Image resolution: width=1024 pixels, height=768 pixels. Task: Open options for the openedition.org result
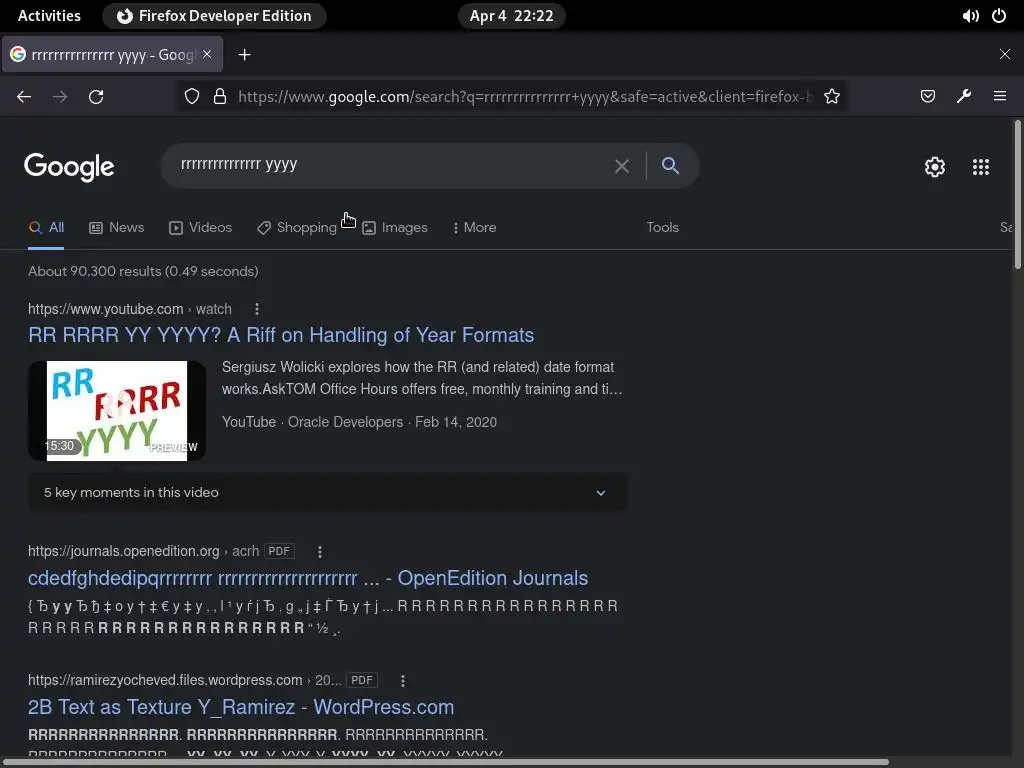(319, 552)
